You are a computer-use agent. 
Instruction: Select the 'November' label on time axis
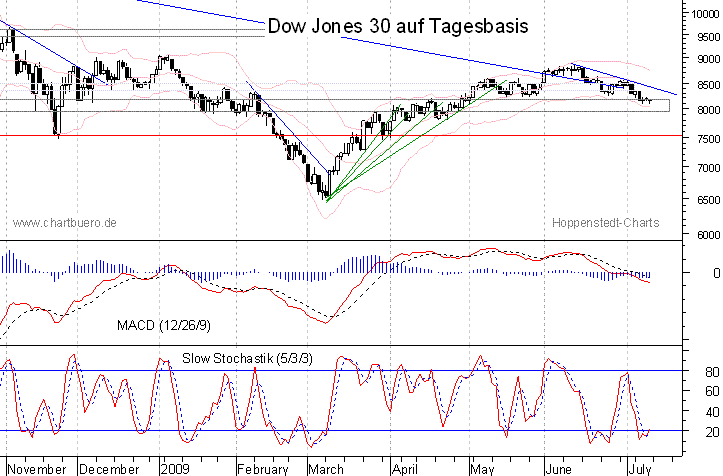(x=37, y=470)
